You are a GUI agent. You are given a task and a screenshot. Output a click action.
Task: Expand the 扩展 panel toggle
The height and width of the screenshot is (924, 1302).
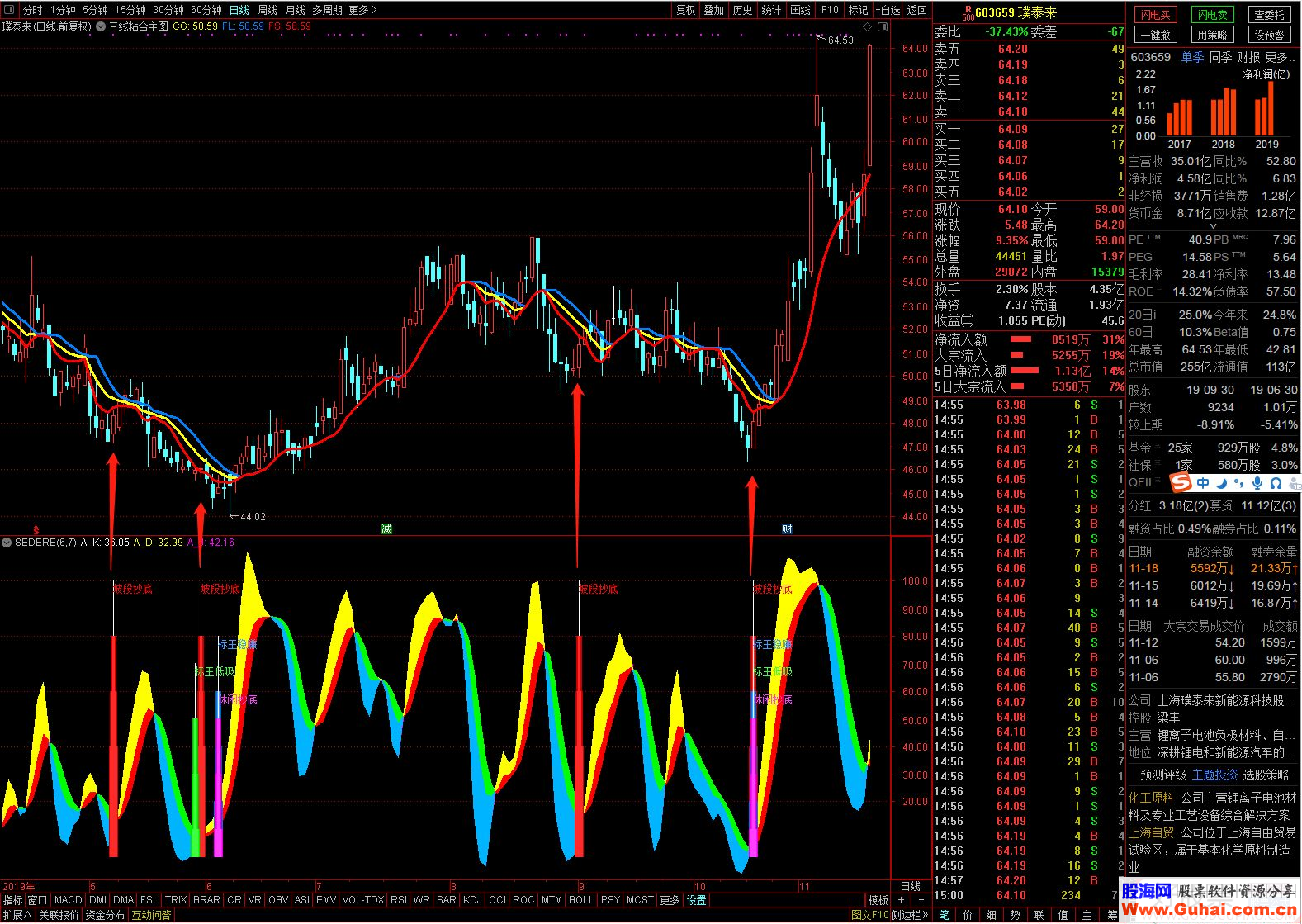click(x=17, y=915)
